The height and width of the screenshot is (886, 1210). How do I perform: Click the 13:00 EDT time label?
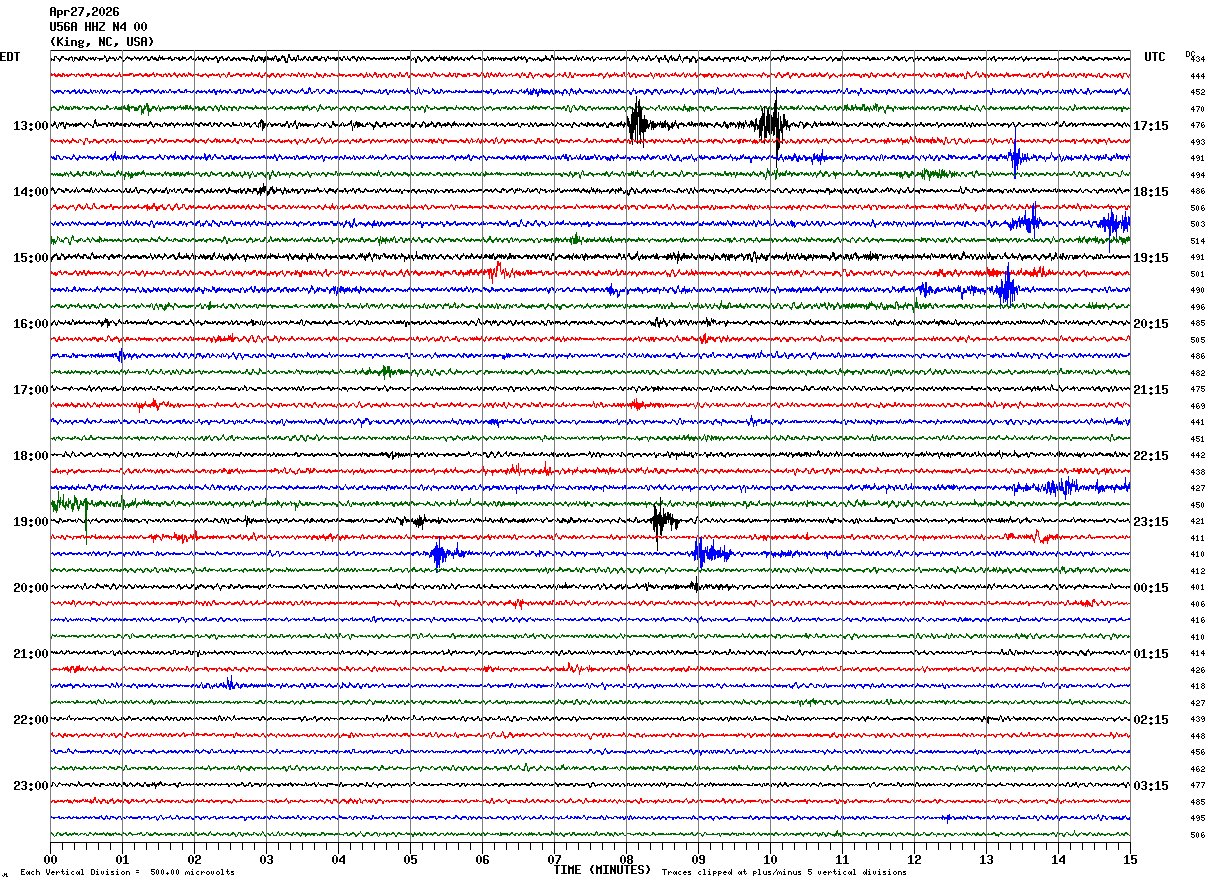tap(31, 126)
